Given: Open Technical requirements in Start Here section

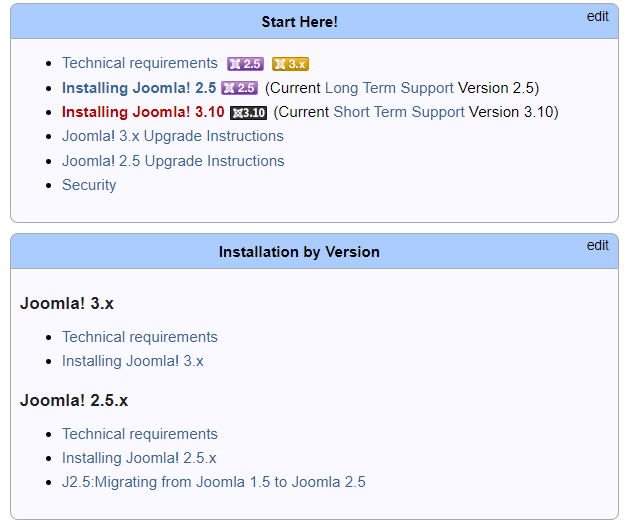Looking at the screenshot, I should pos(140,63).
